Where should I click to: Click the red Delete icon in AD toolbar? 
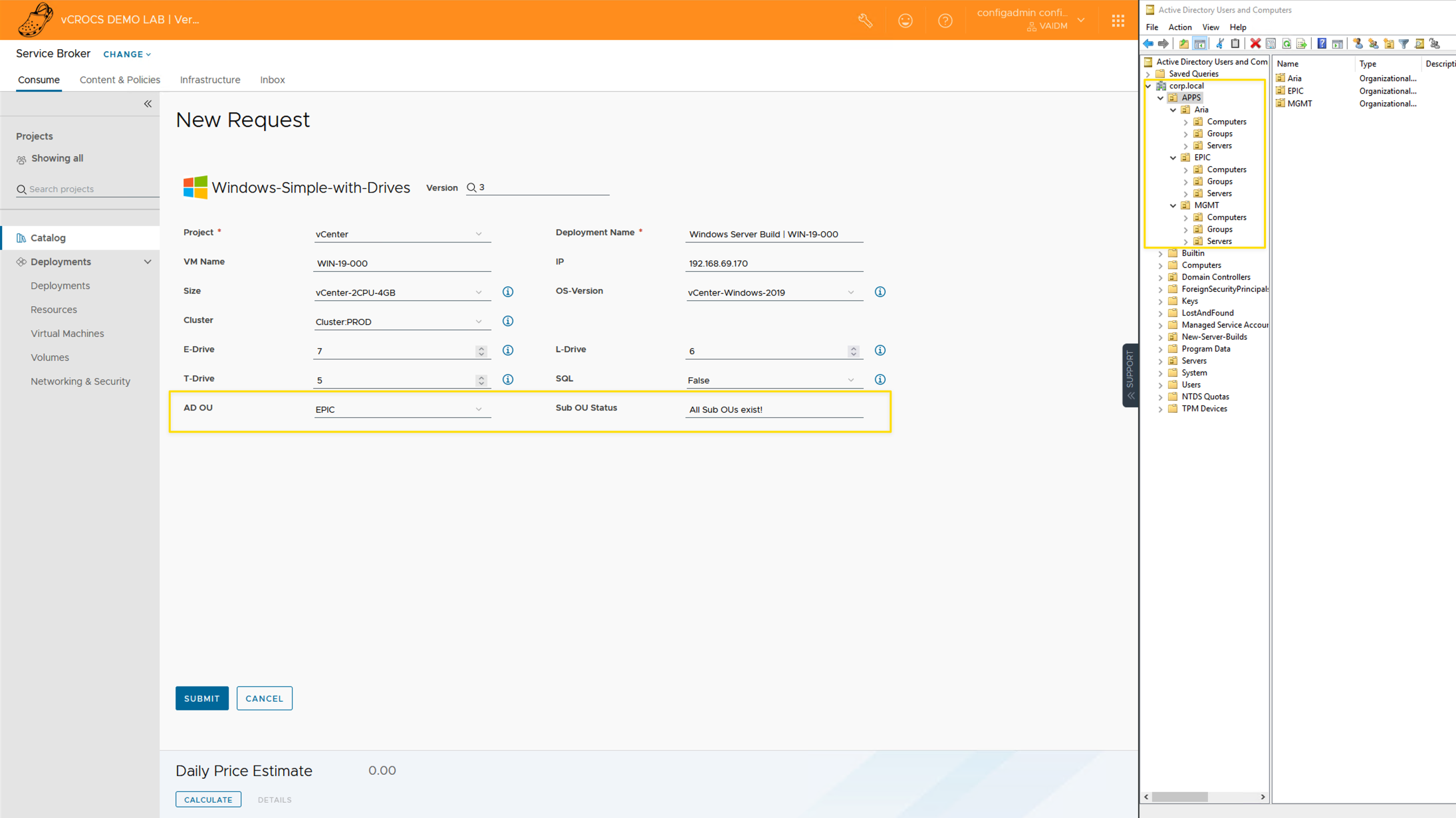(1255, 44)
